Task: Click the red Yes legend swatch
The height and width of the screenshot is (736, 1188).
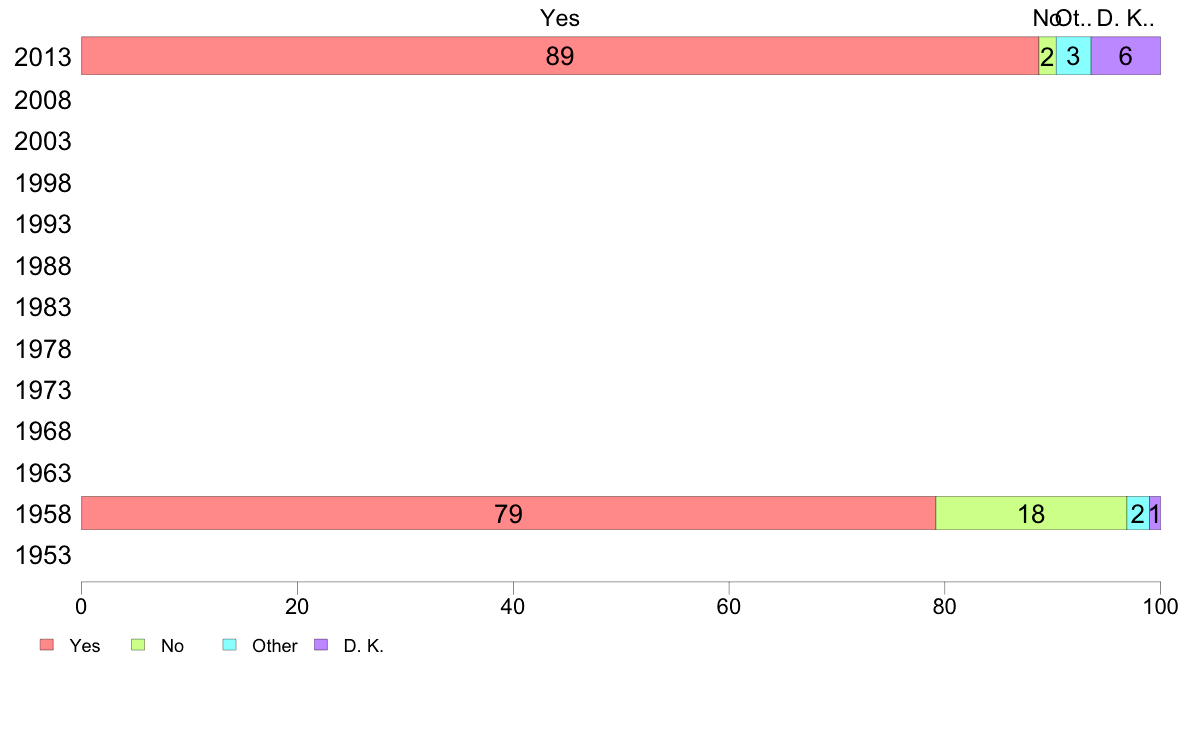Action: coord(47,645)
